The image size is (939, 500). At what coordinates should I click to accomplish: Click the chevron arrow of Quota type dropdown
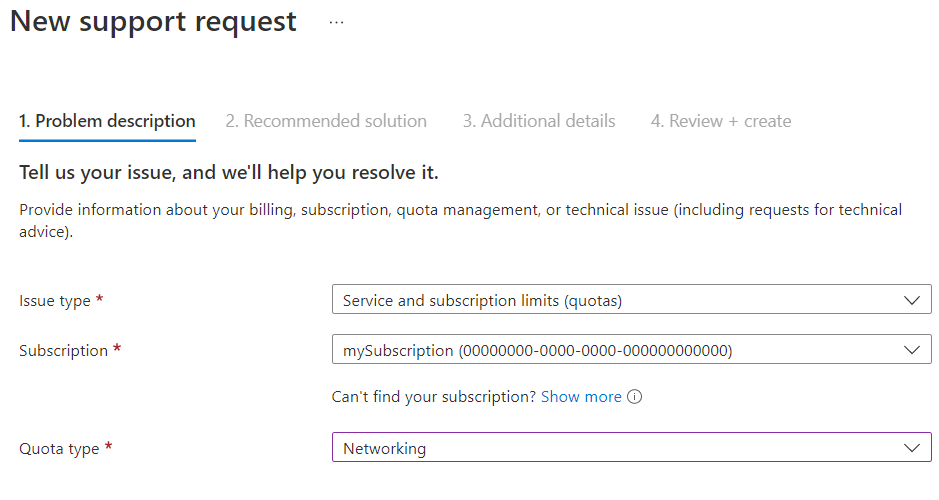910,448
